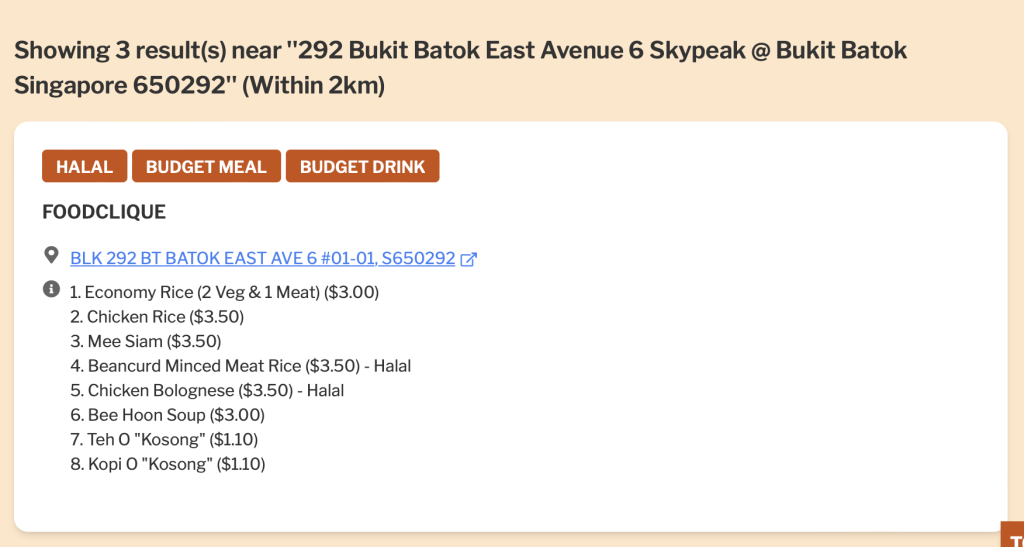This screenshot has width=1024, height=547.
Task: Click the external link icon after S650292
Action: point(468,259)
